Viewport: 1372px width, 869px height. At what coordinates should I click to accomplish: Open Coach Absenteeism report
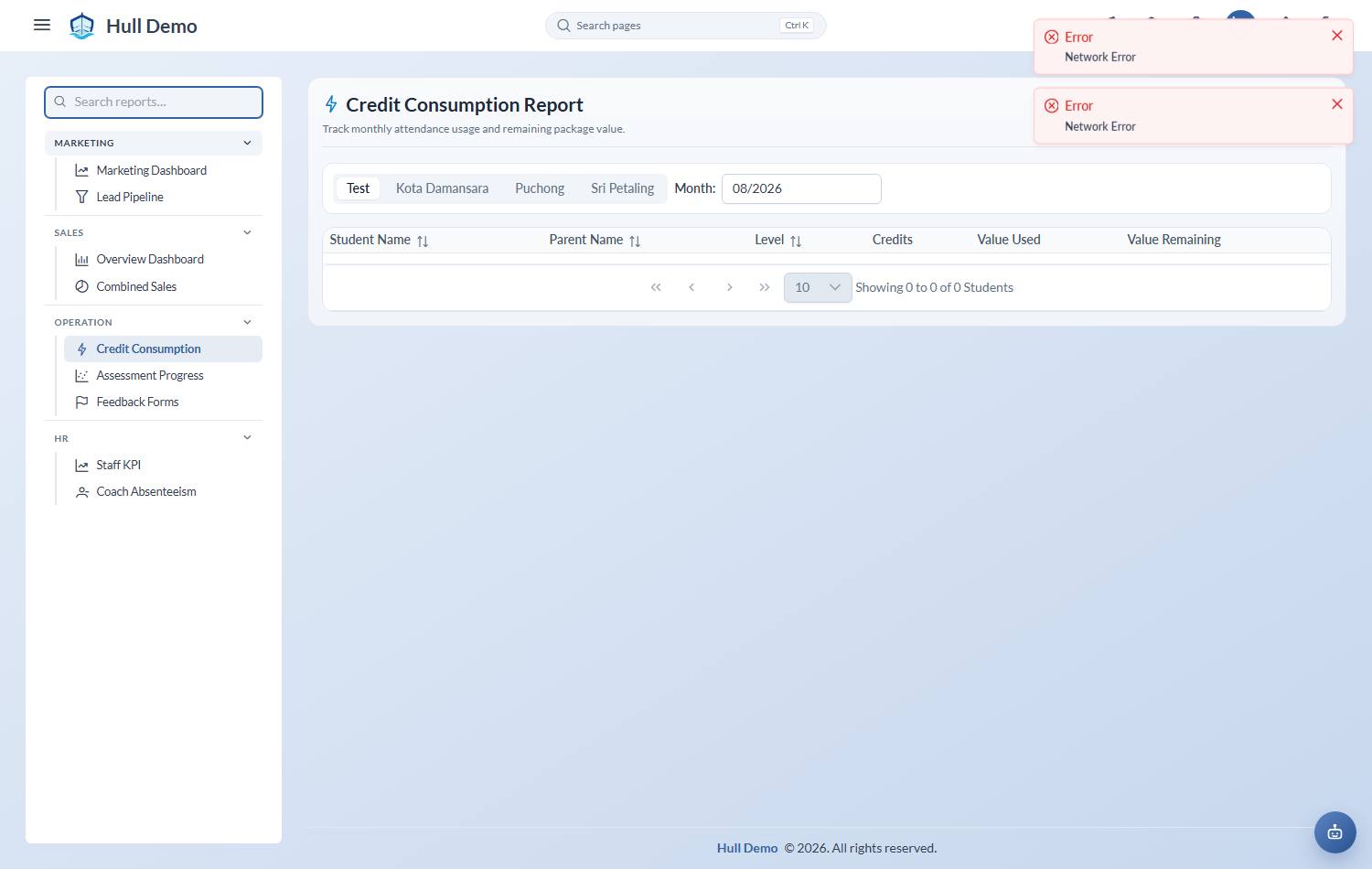coord(163,492)
